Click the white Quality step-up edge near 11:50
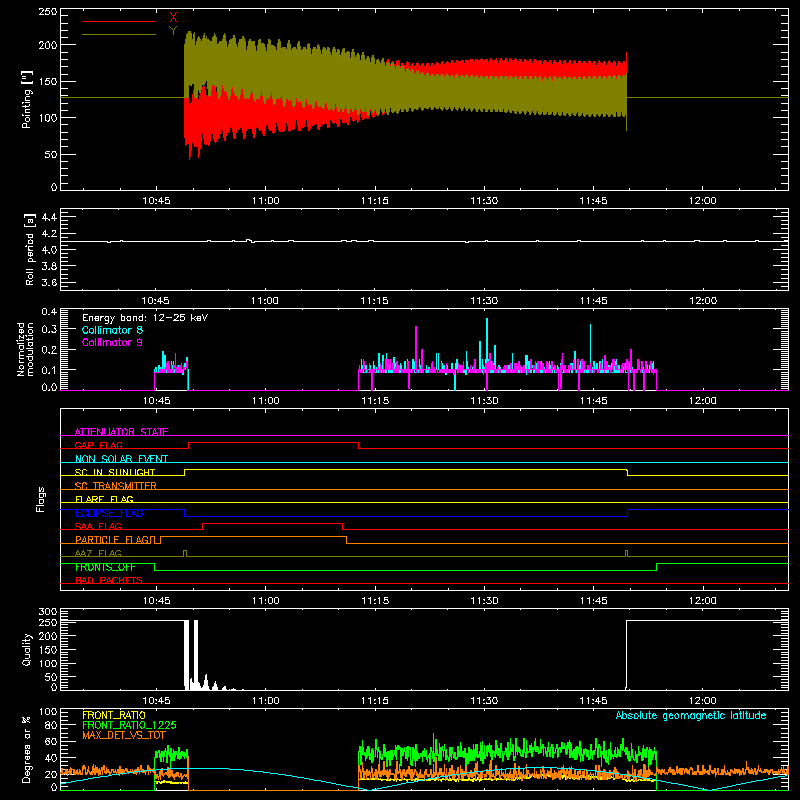 pos(627,655)
